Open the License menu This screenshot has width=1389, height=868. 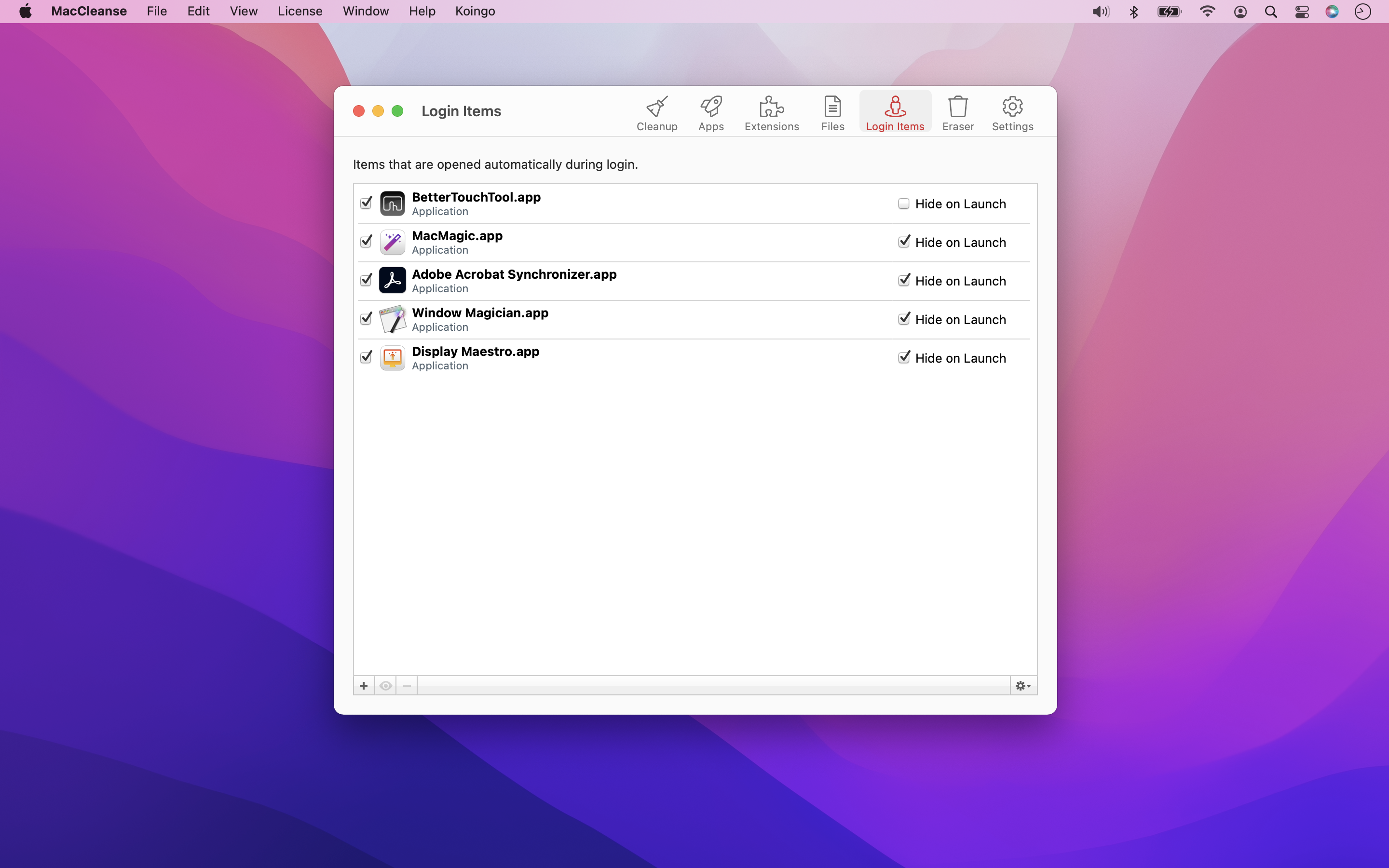point(300,12)
